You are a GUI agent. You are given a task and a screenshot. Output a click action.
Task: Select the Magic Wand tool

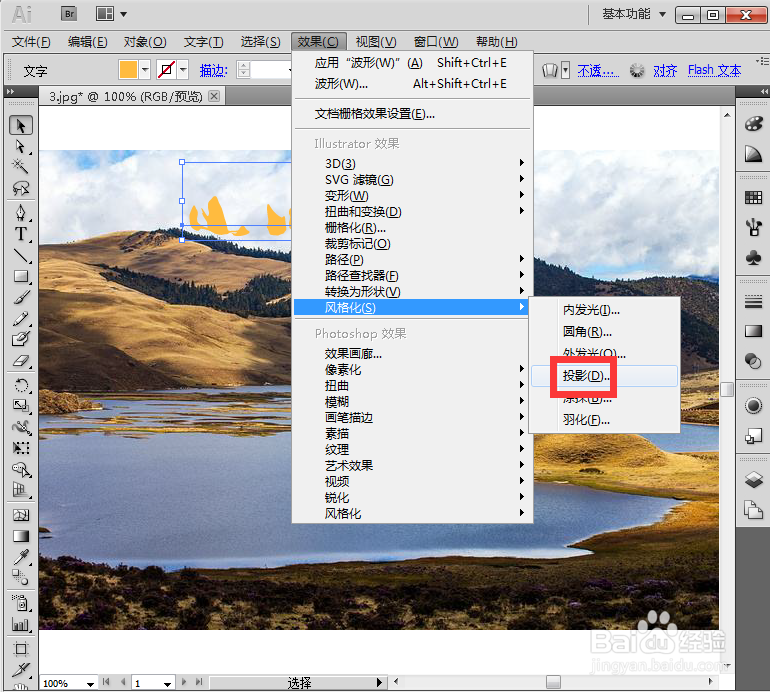click(21, 166)
